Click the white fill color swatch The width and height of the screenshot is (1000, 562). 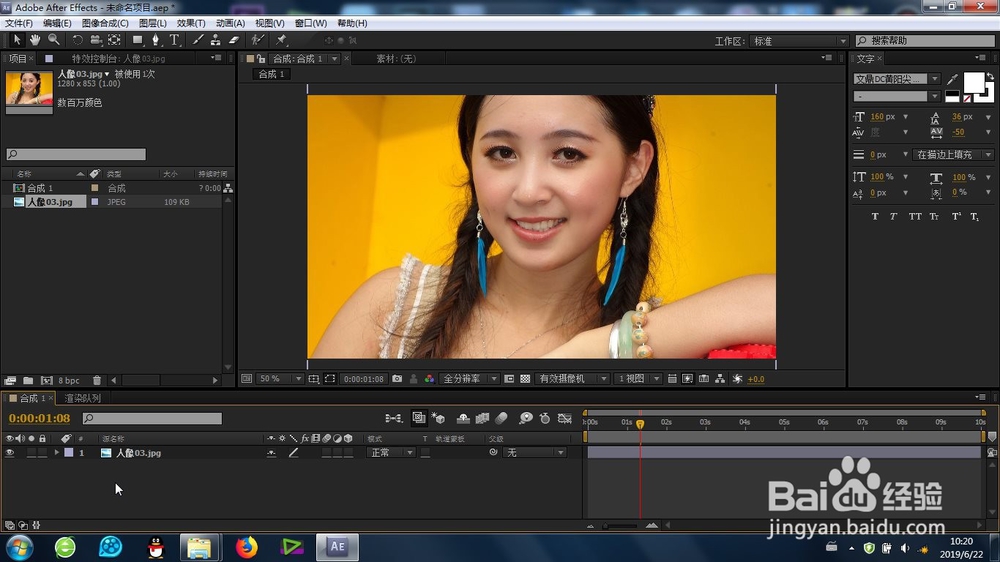pyautogui.click(x=973, y=83)
